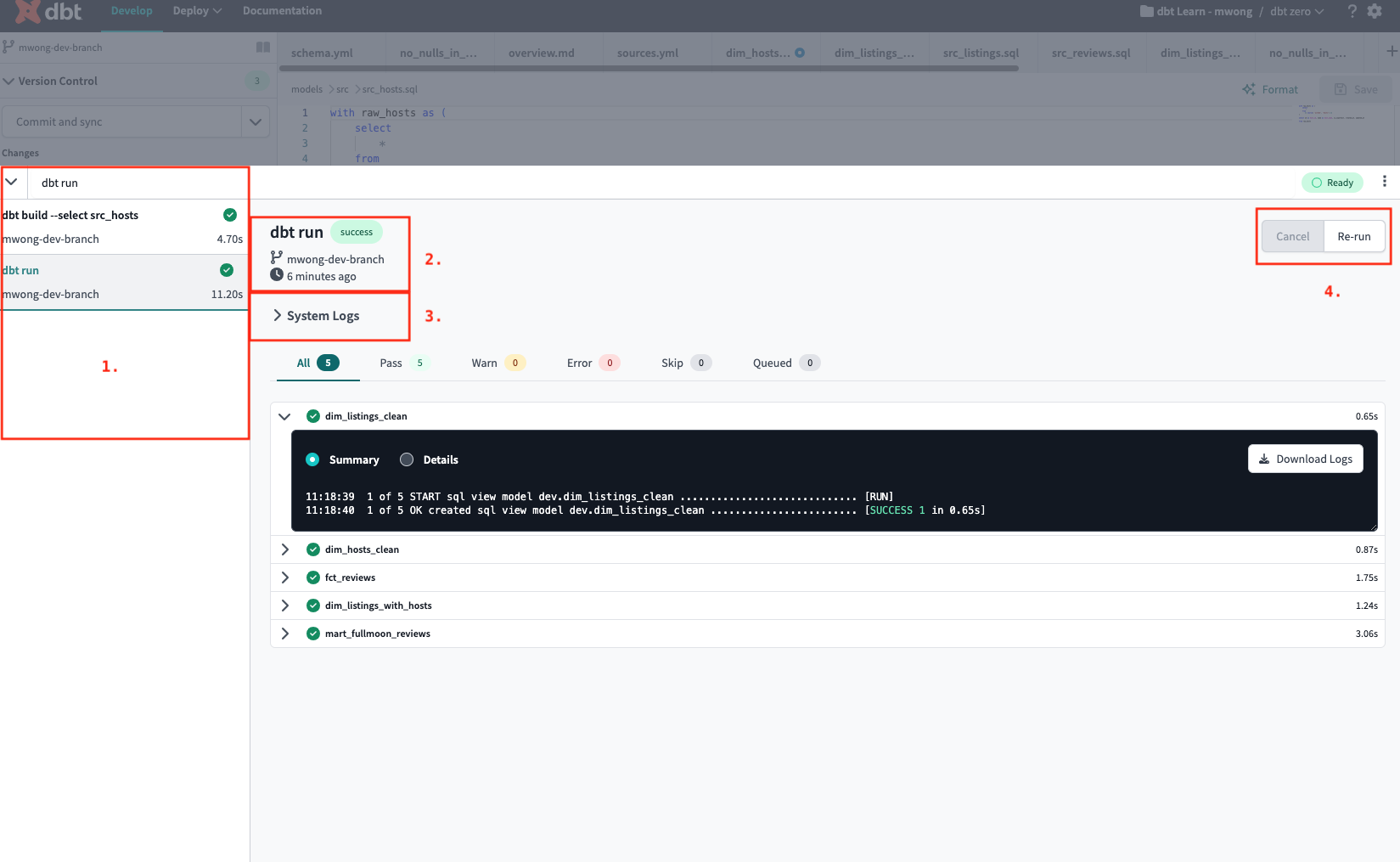The height and width of the screenshot is (862, 1400).
Task: Toggle the split editor view icon
Action: pyautogui.click(x=263, y=47)
